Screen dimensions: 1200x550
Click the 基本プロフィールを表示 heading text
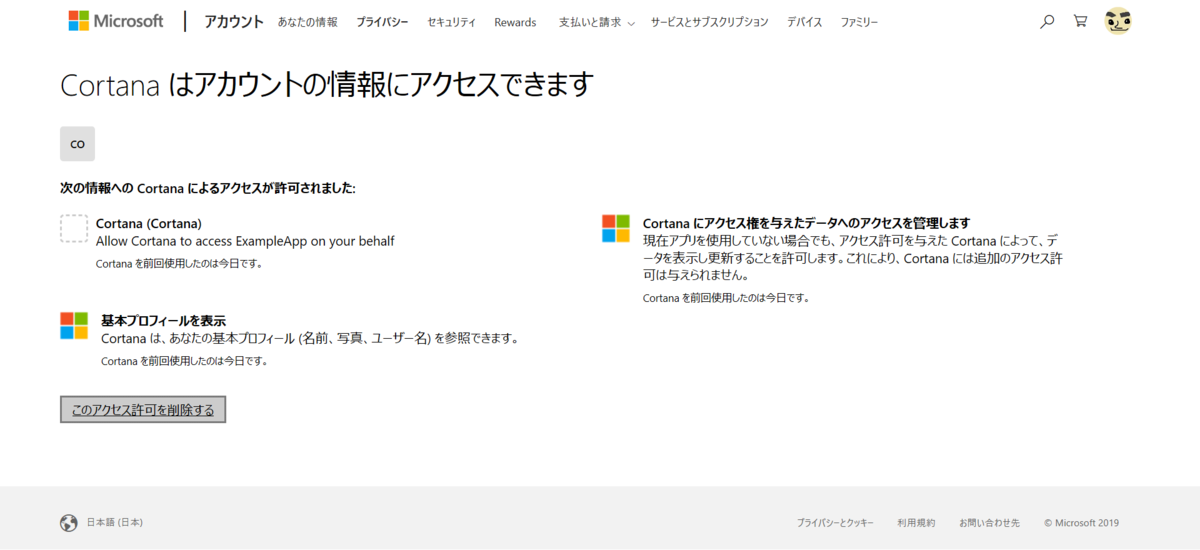click(163, 321)
